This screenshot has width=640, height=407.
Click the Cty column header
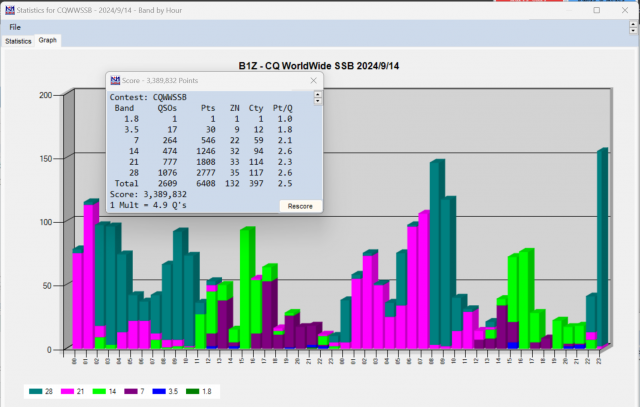[256, 108]
